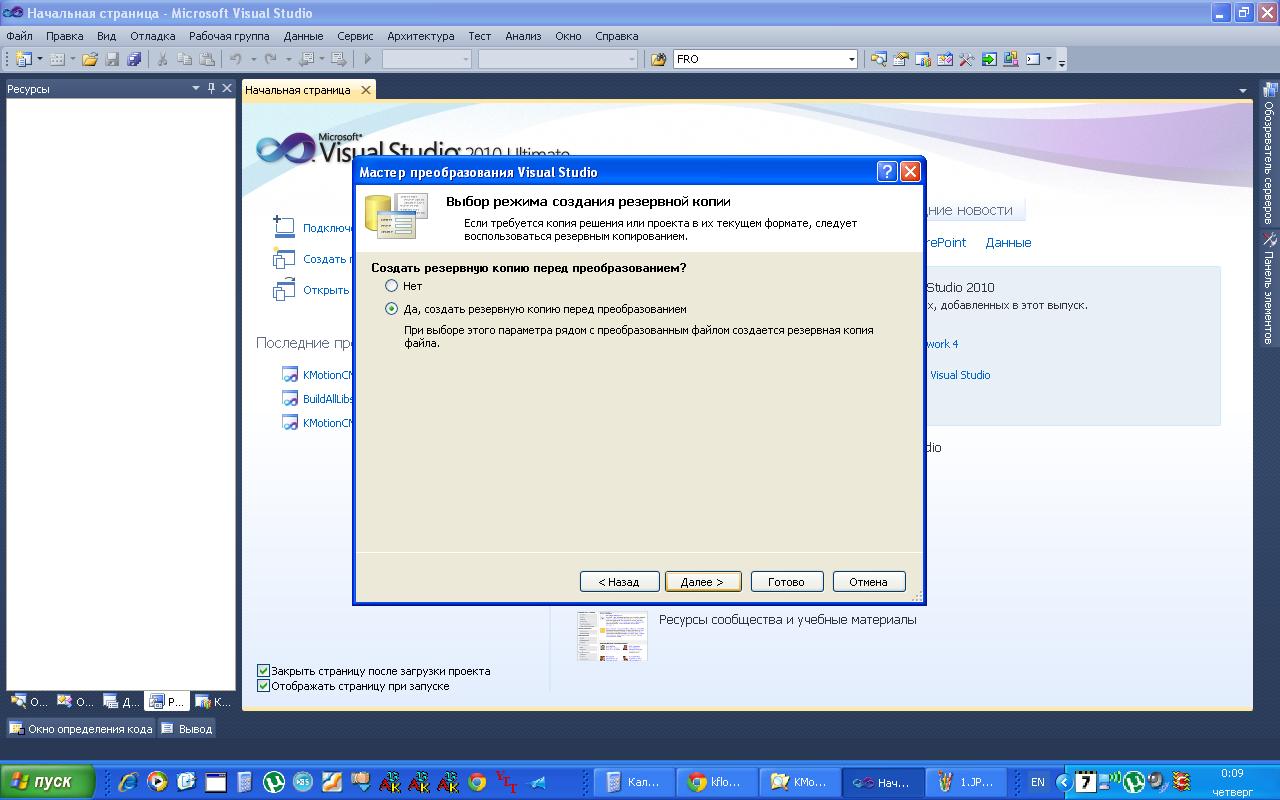
Task: Open the Properties Window toolbar icon
Action: [901, 59]
